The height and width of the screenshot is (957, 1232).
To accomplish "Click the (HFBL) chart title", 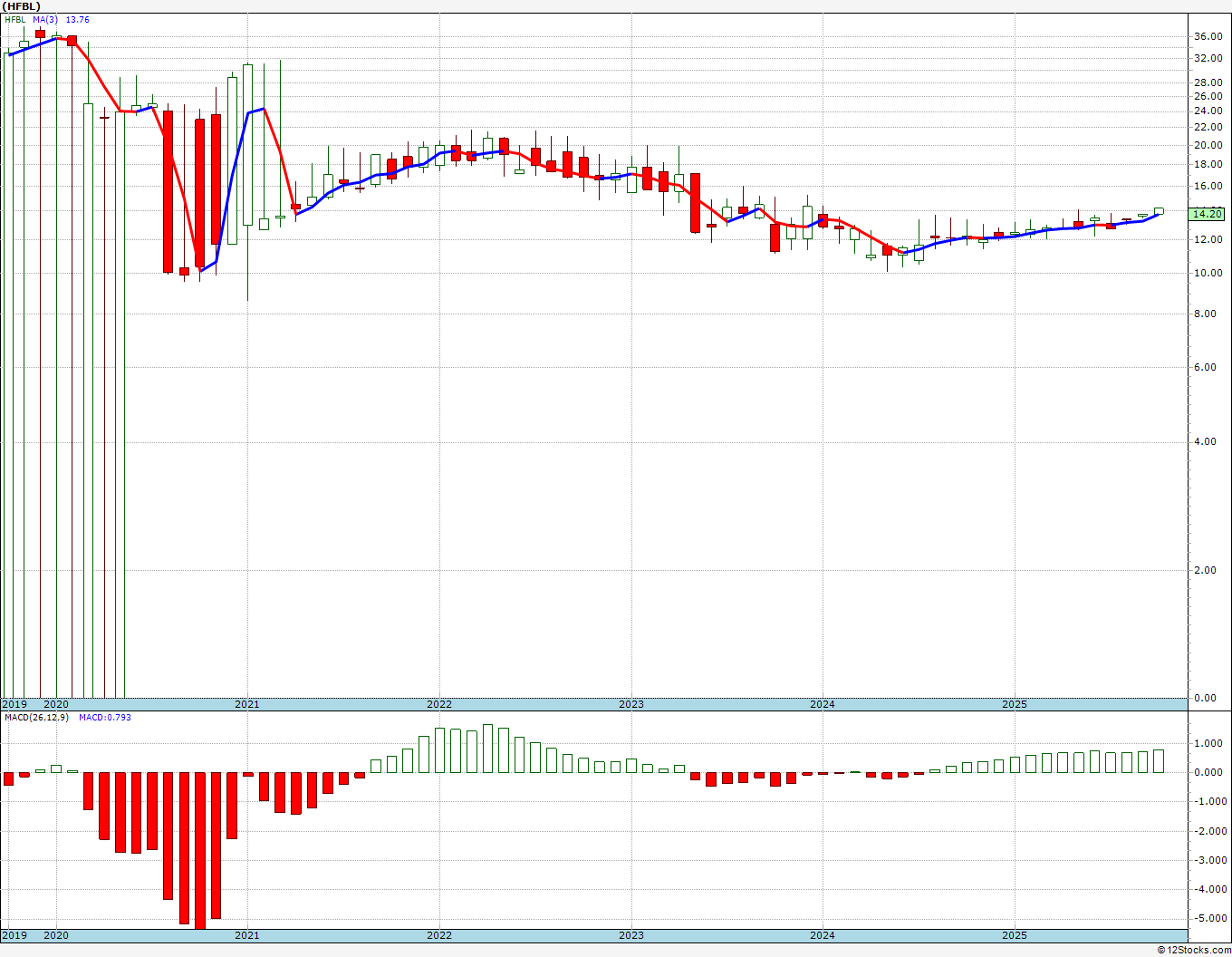I will (x=22, y=6).
